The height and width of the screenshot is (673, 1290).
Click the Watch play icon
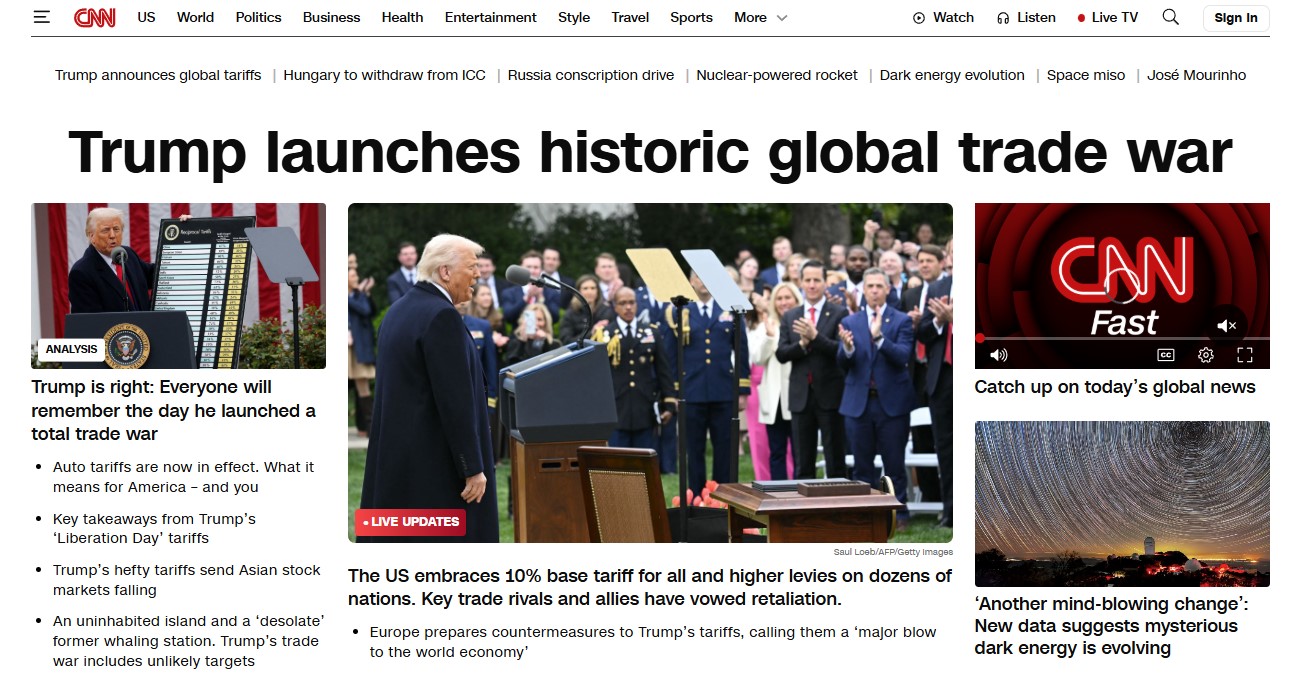[x=919, y=18]
